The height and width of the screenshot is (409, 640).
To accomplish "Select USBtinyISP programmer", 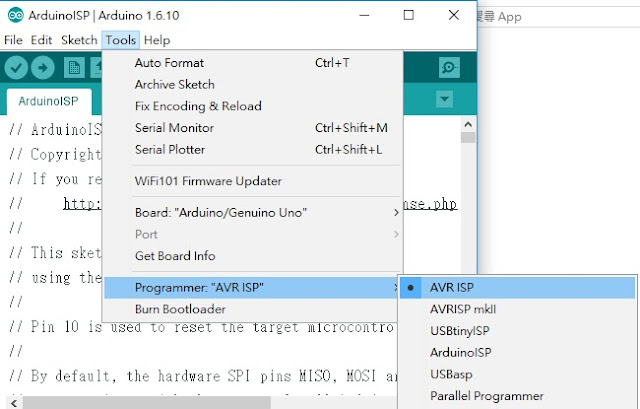I will (518, 331).
